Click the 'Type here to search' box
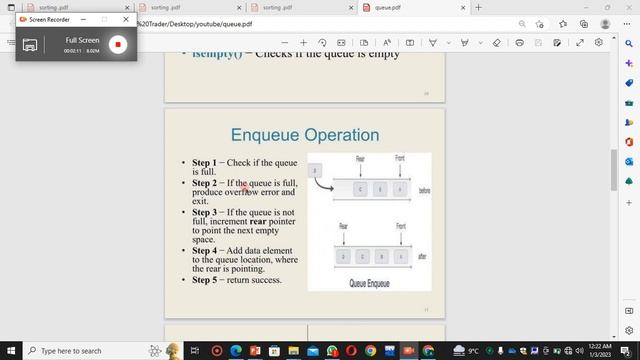The height and width of the screenshot is (360, 640). click(x=102, y=351)
